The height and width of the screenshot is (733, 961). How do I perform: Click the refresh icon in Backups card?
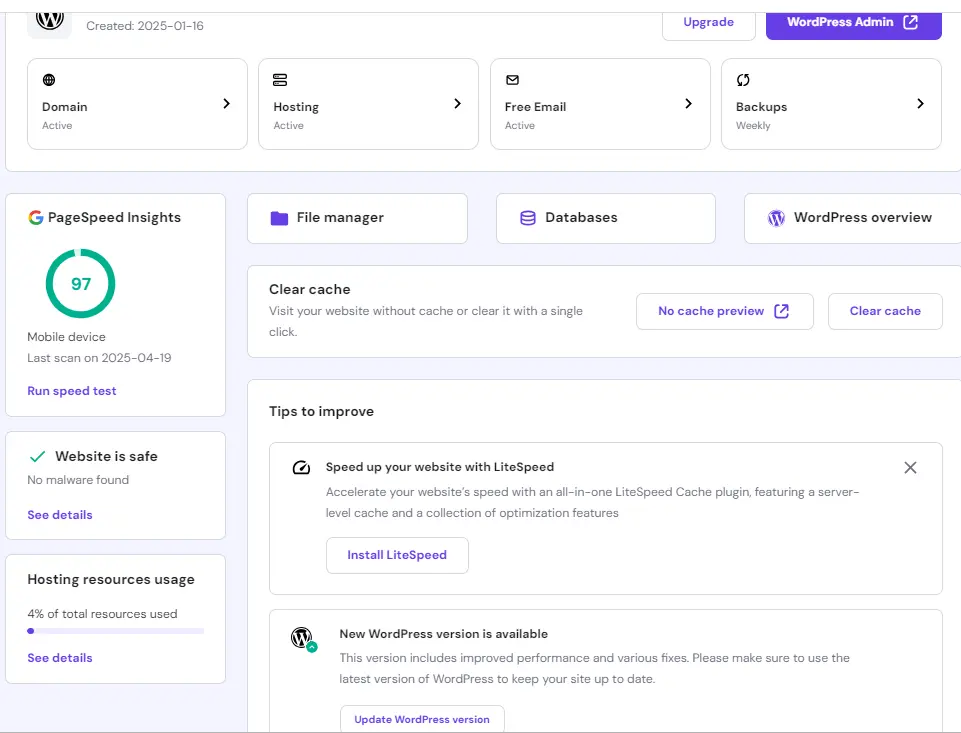[743, 80]
